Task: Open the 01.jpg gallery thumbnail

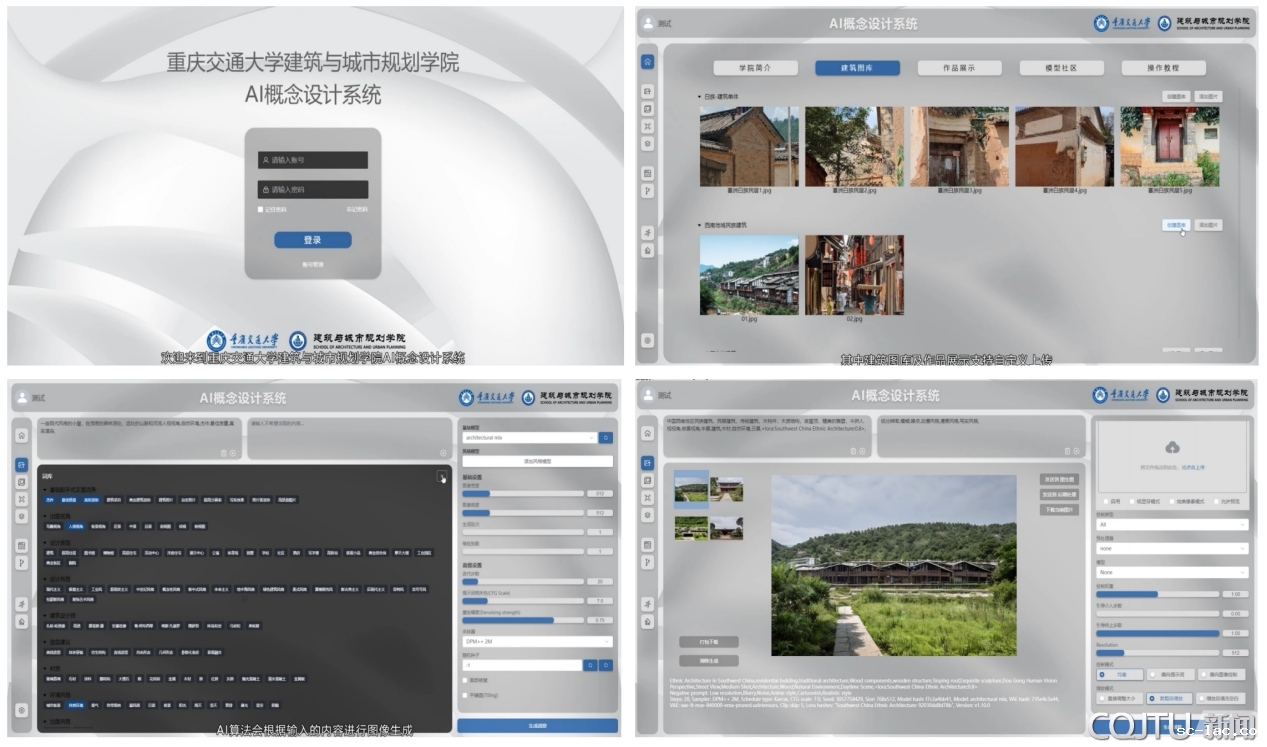Action: pos(749,275)
